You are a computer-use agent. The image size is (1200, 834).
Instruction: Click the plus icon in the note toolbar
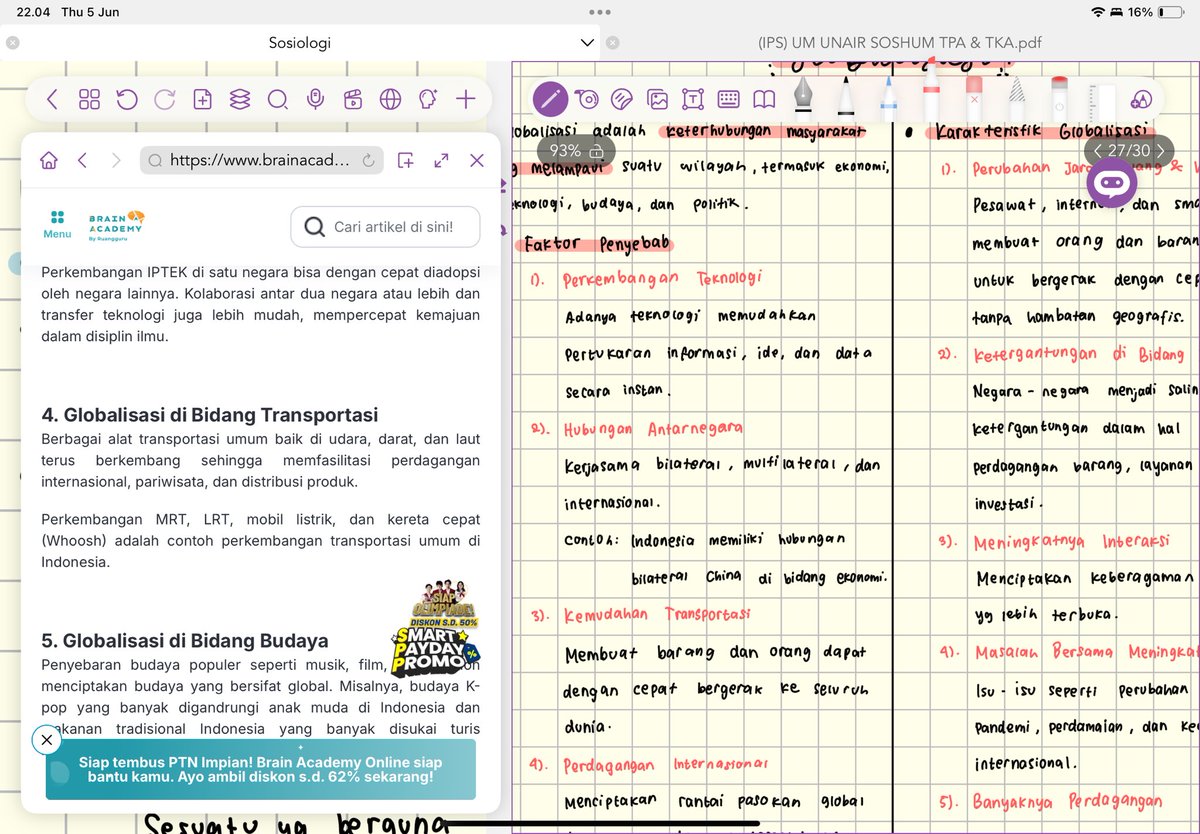[x=465, y=99]
